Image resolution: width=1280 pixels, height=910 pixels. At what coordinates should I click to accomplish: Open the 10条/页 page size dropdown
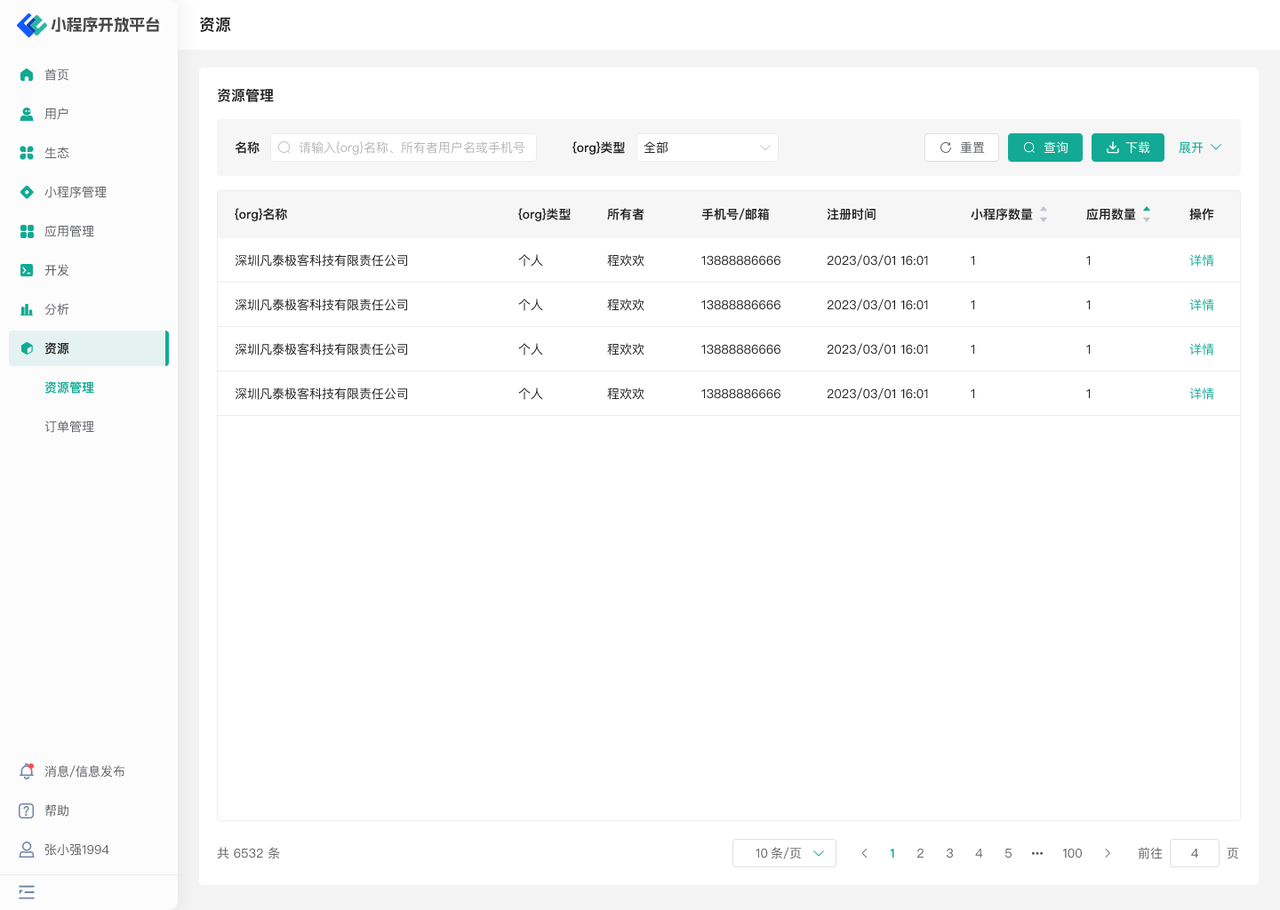784,853
